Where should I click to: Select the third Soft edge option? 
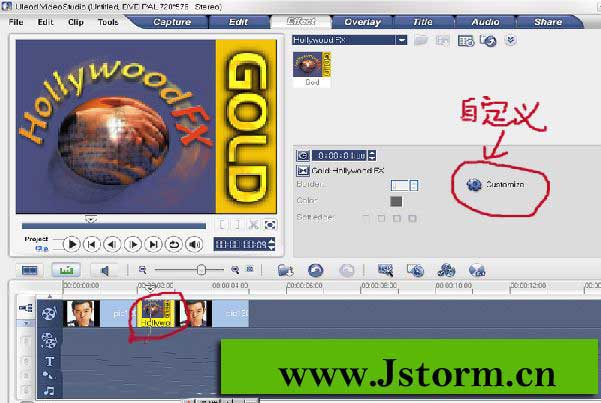(397, 218)
